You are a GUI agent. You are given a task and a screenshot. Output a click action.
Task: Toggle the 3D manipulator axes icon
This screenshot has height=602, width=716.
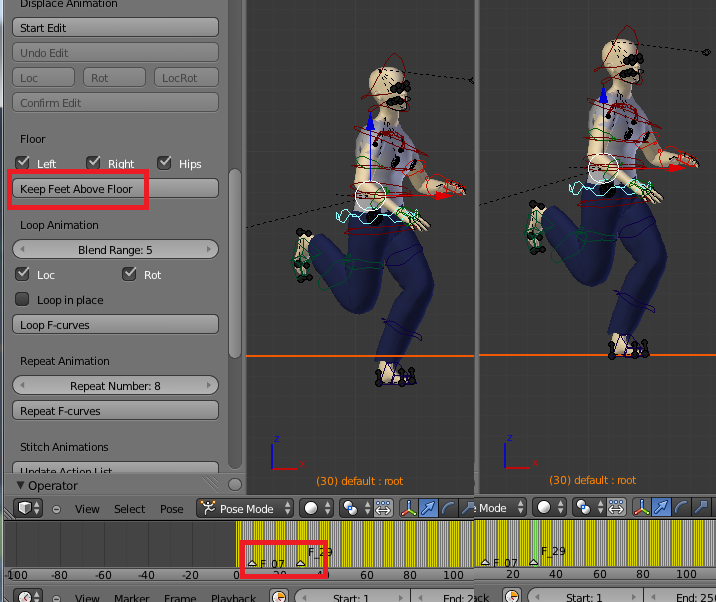click(409, 508)
